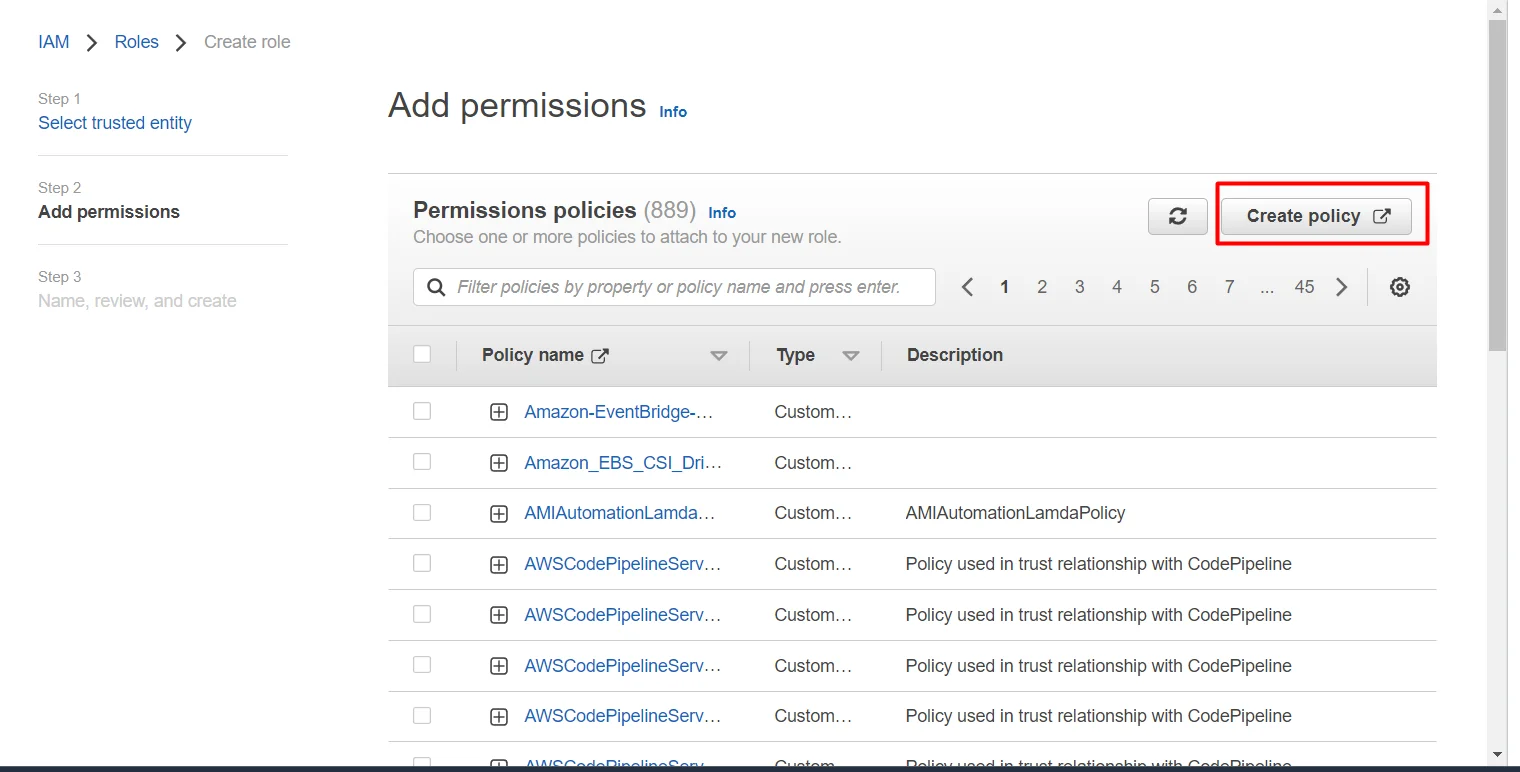Expand the first AWSCodePipelineServ policy row

click(499, 565)
